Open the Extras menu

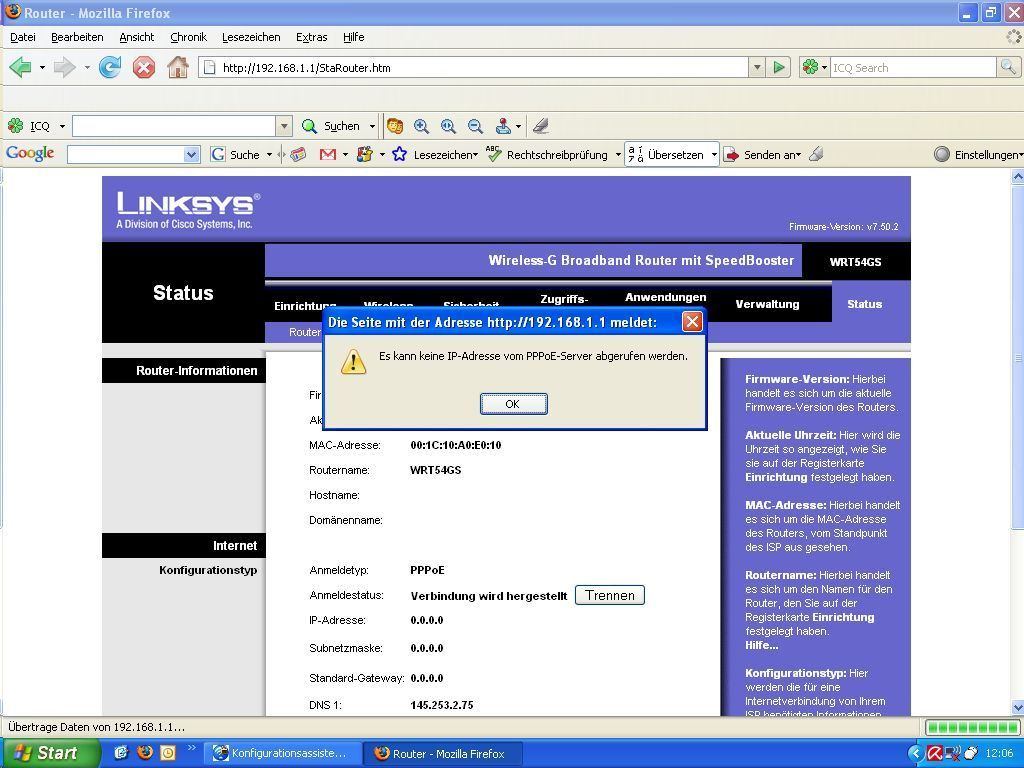[312, 37]
